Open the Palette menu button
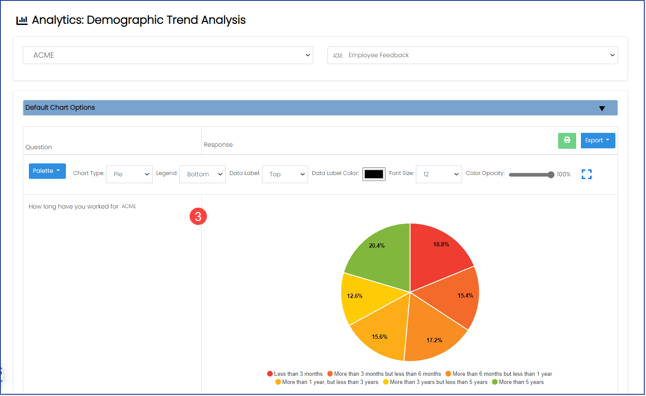The image size is (646, 396). 47,171
